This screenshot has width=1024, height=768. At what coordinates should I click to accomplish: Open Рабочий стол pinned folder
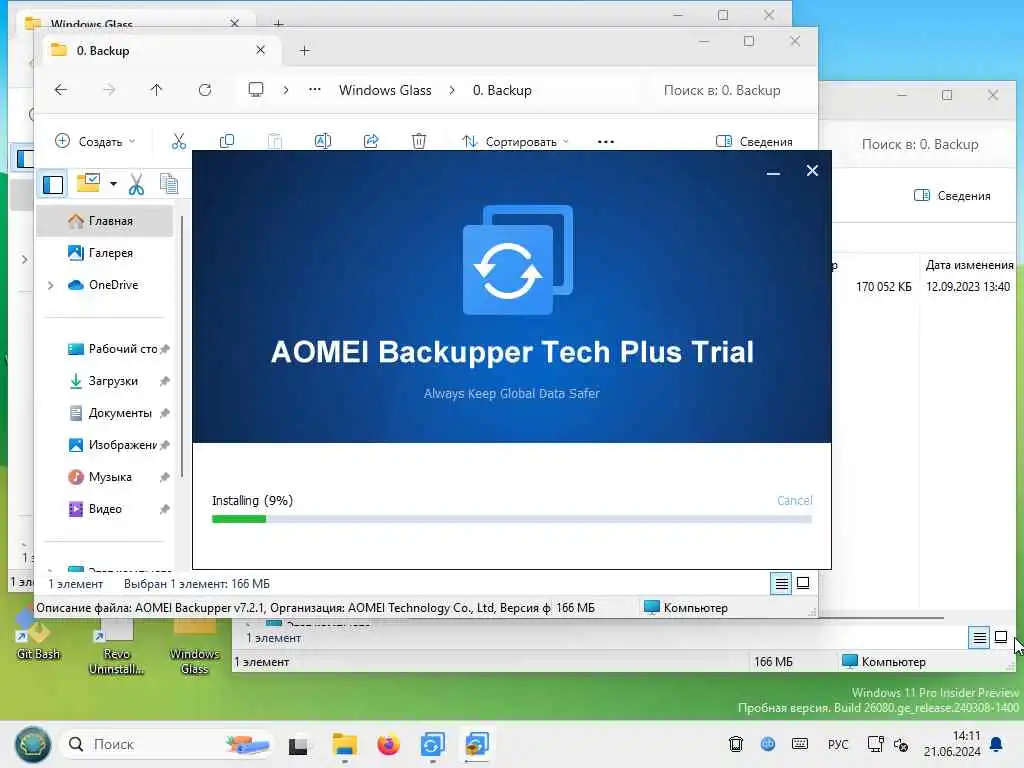(113, 349)
